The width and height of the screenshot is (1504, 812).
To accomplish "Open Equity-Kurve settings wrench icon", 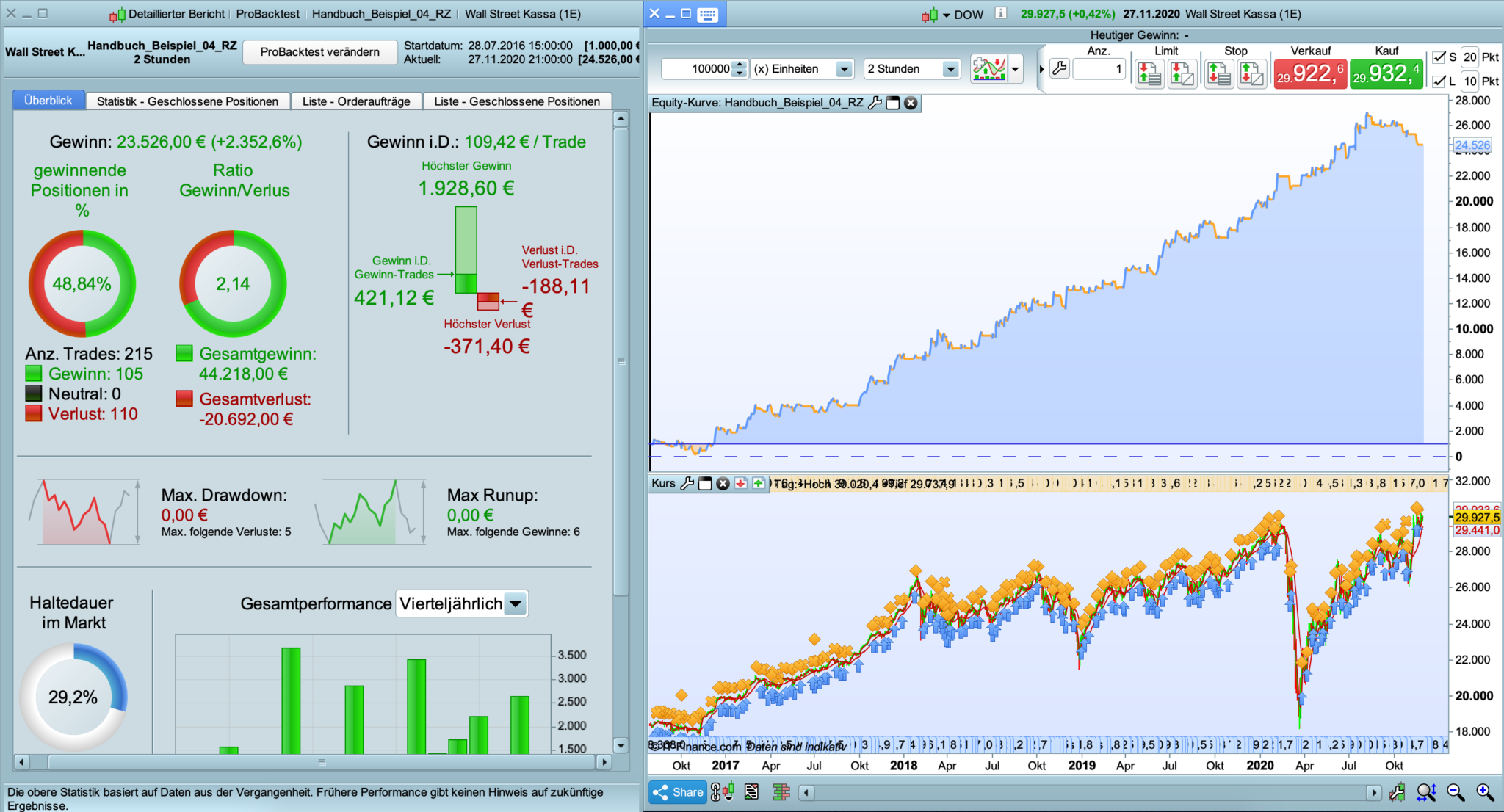I will click(x=875, y=103).
